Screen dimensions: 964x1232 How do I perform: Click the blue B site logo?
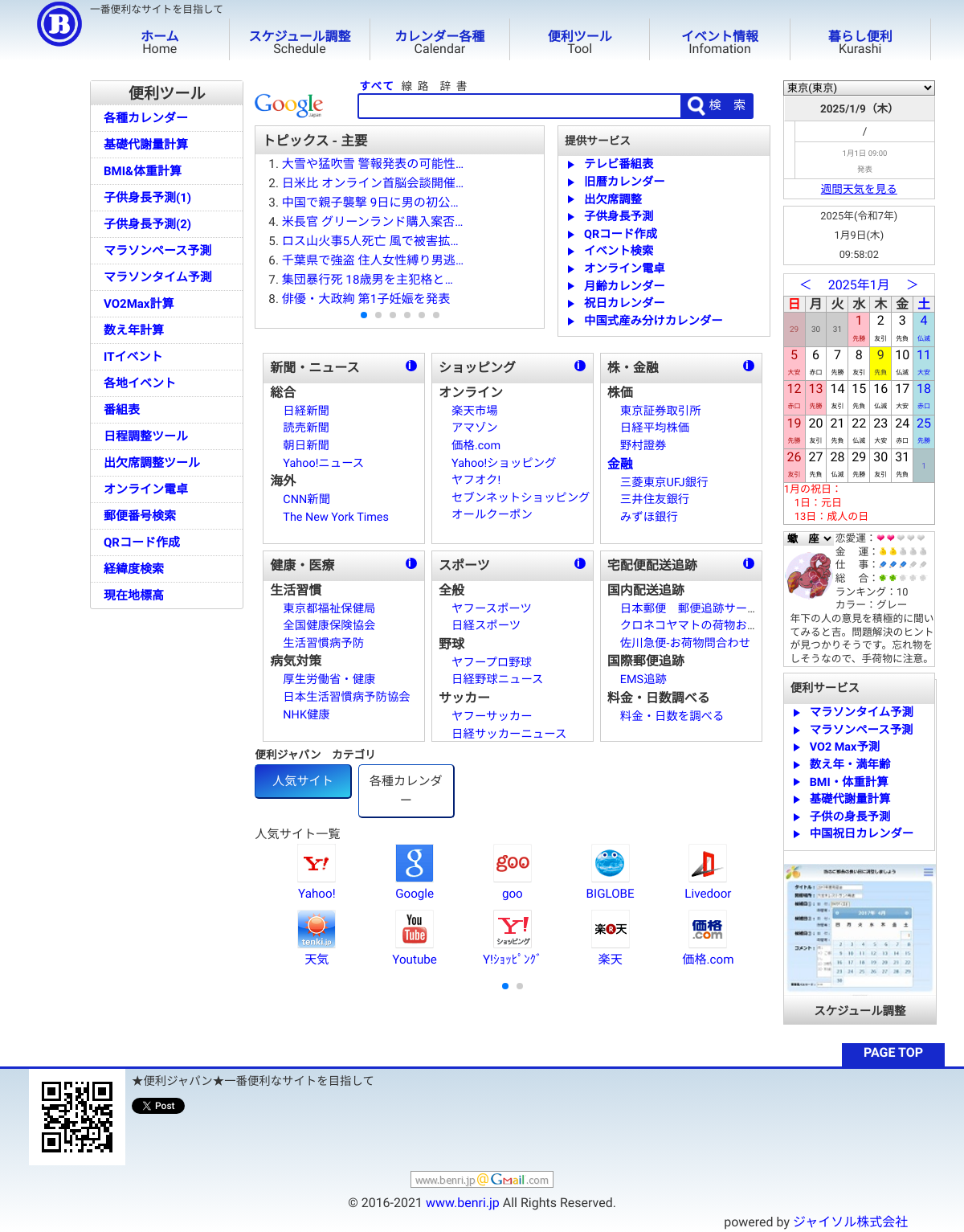[59, 24]
